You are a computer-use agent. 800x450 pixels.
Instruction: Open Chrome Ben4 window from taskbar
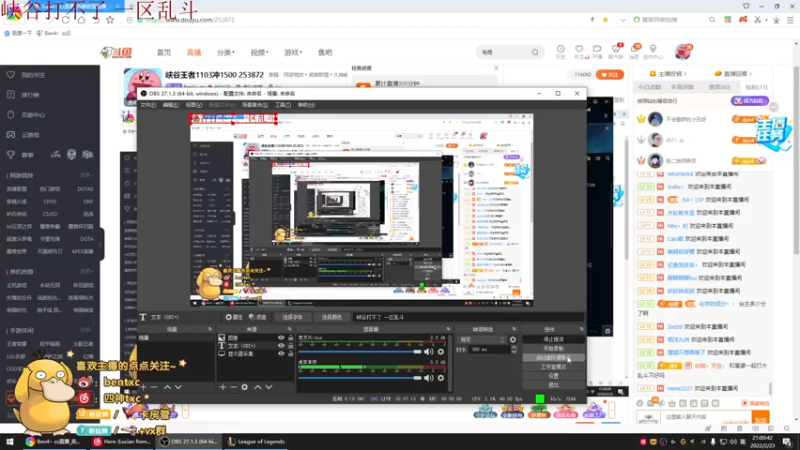point(53,441)
